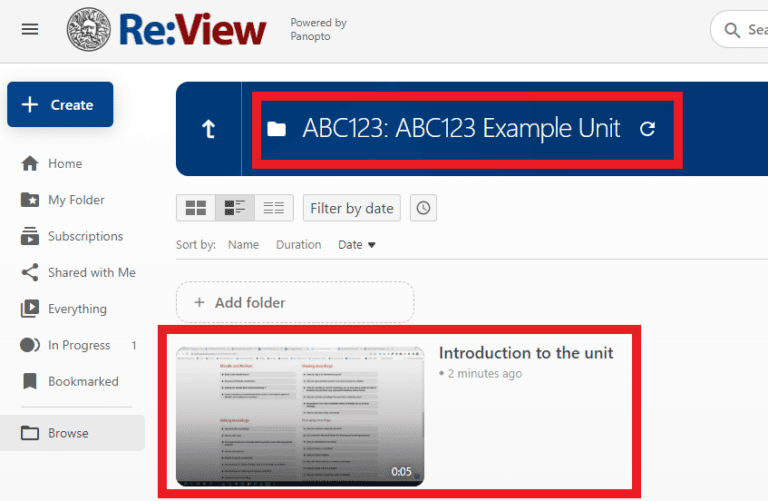Switch to detail view layout
This screenshot has height=501, width=768.
[235, 208]
